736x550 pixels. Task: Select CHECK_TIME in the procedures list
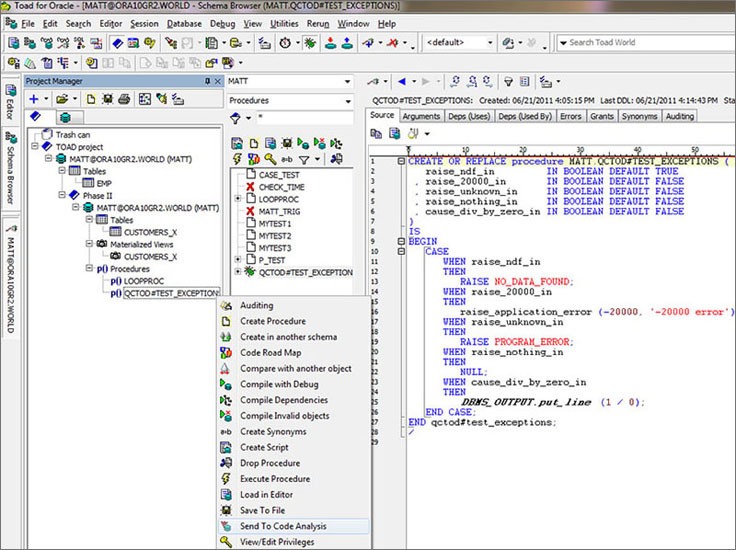click(282, 187)
